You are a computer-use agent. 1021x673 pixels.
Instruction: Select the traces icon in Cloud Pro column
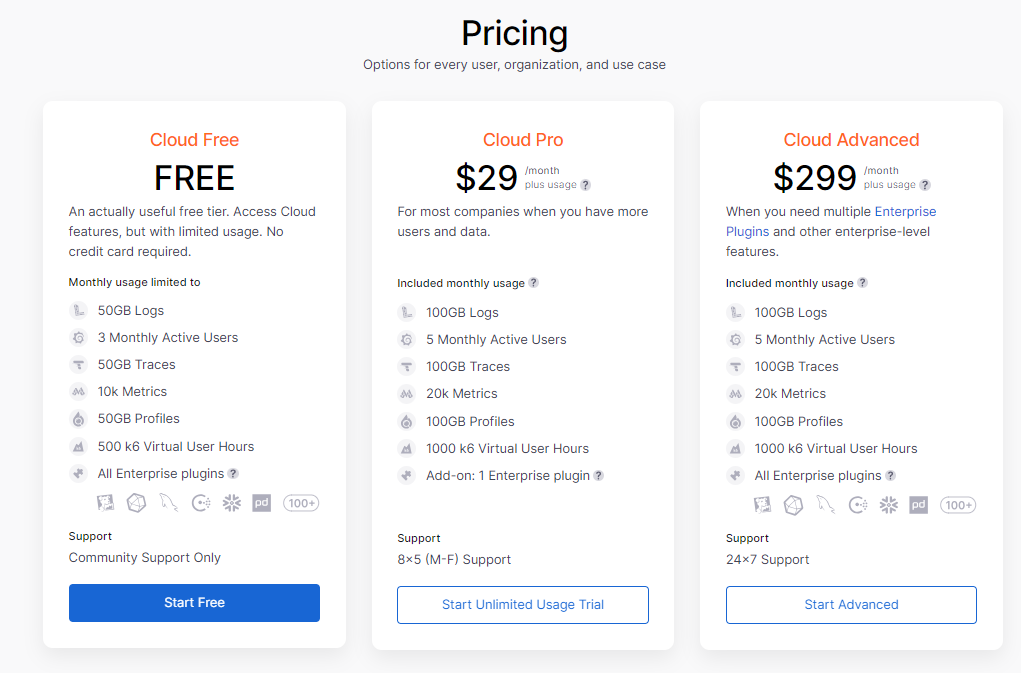pos(406,366)
